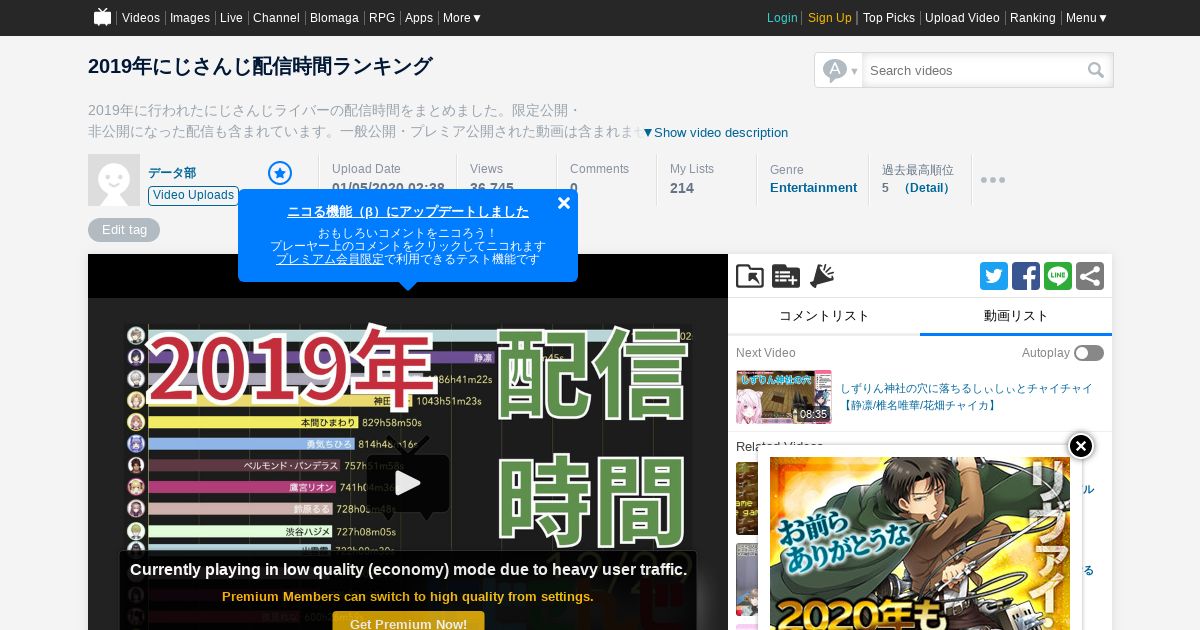Viewport: 1200px width, 630px height.
Task: Expand the More dropdown in top bar
Action: point(462,18)
